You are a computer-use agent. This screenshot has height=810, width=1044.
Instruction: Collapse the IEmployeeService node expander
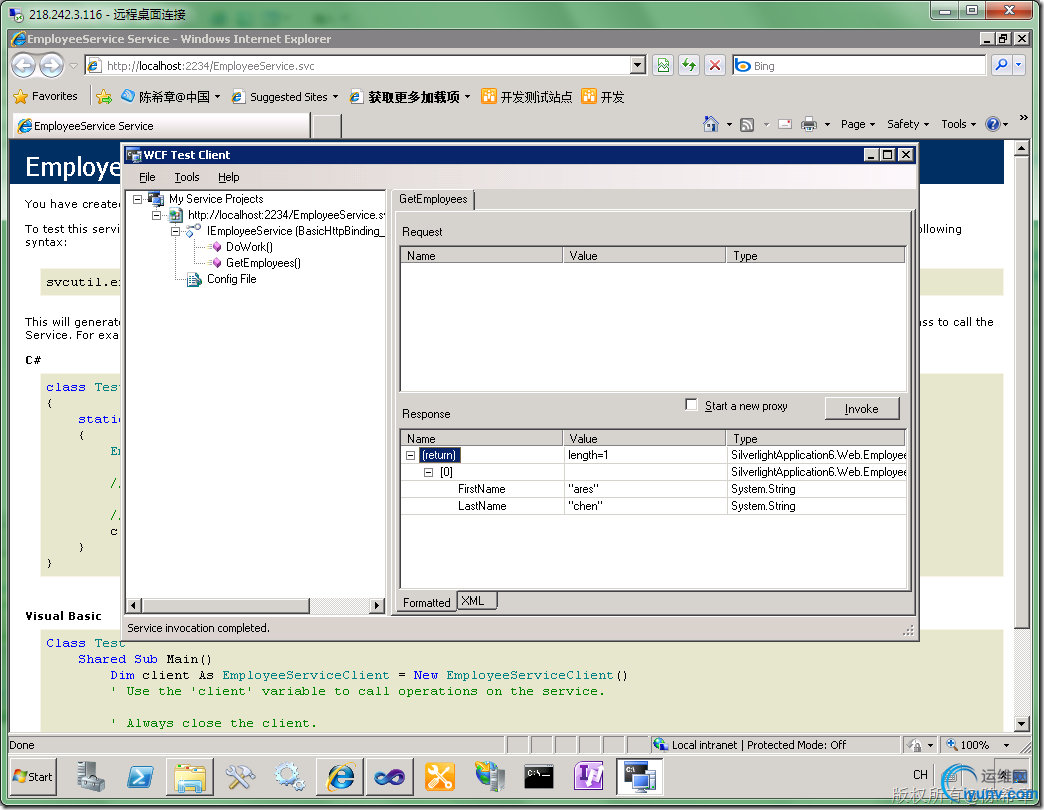tap(175, 231)
